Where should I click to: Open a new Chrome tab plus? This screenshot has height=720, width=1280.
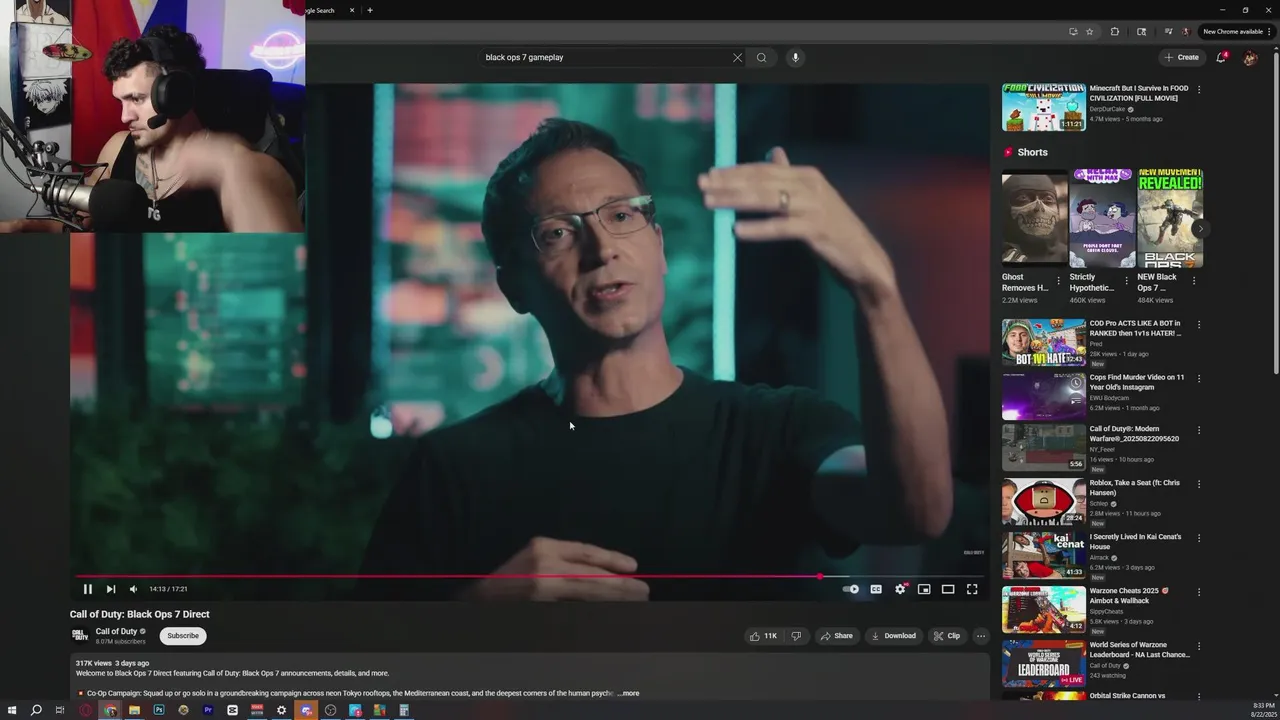pos(370,10)
